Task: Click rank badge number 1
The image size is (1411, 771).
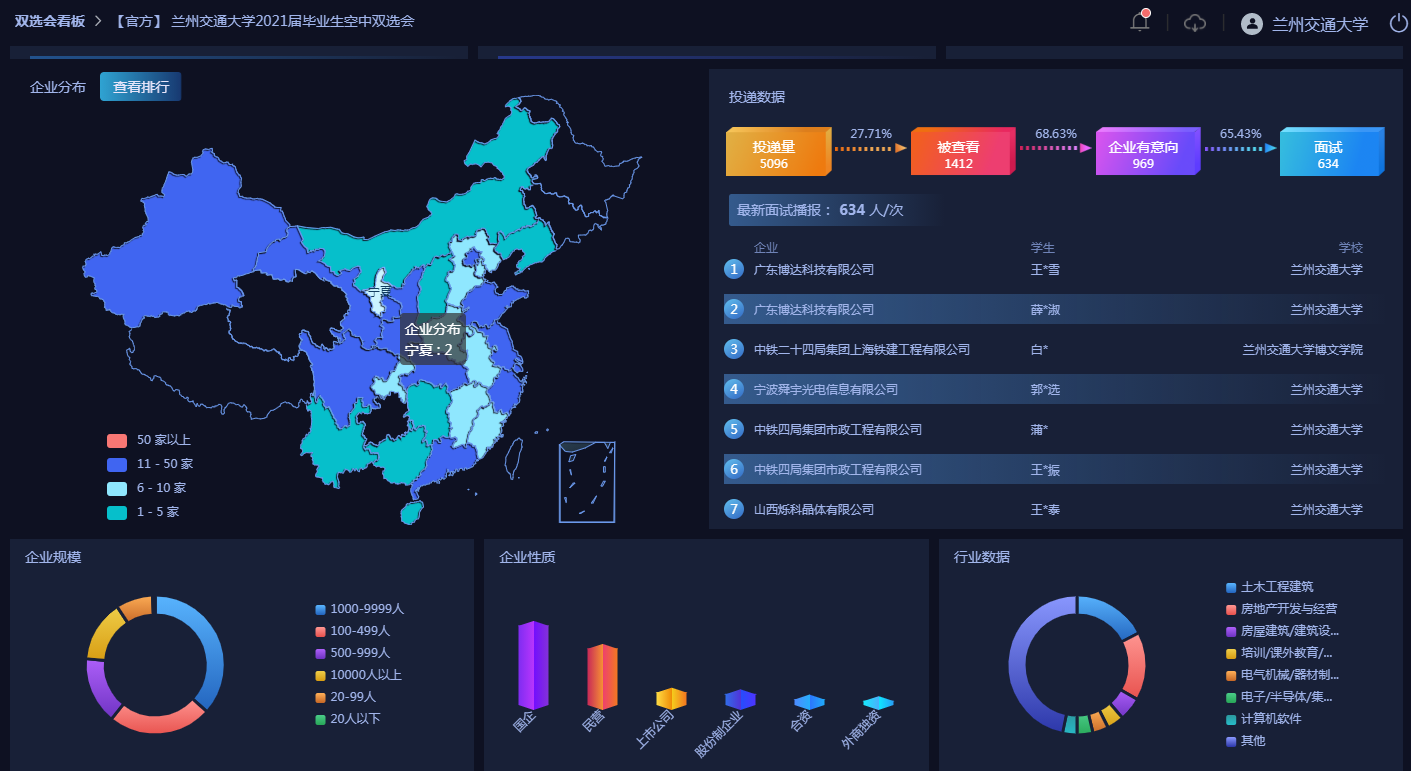Action: coord(734,269)
